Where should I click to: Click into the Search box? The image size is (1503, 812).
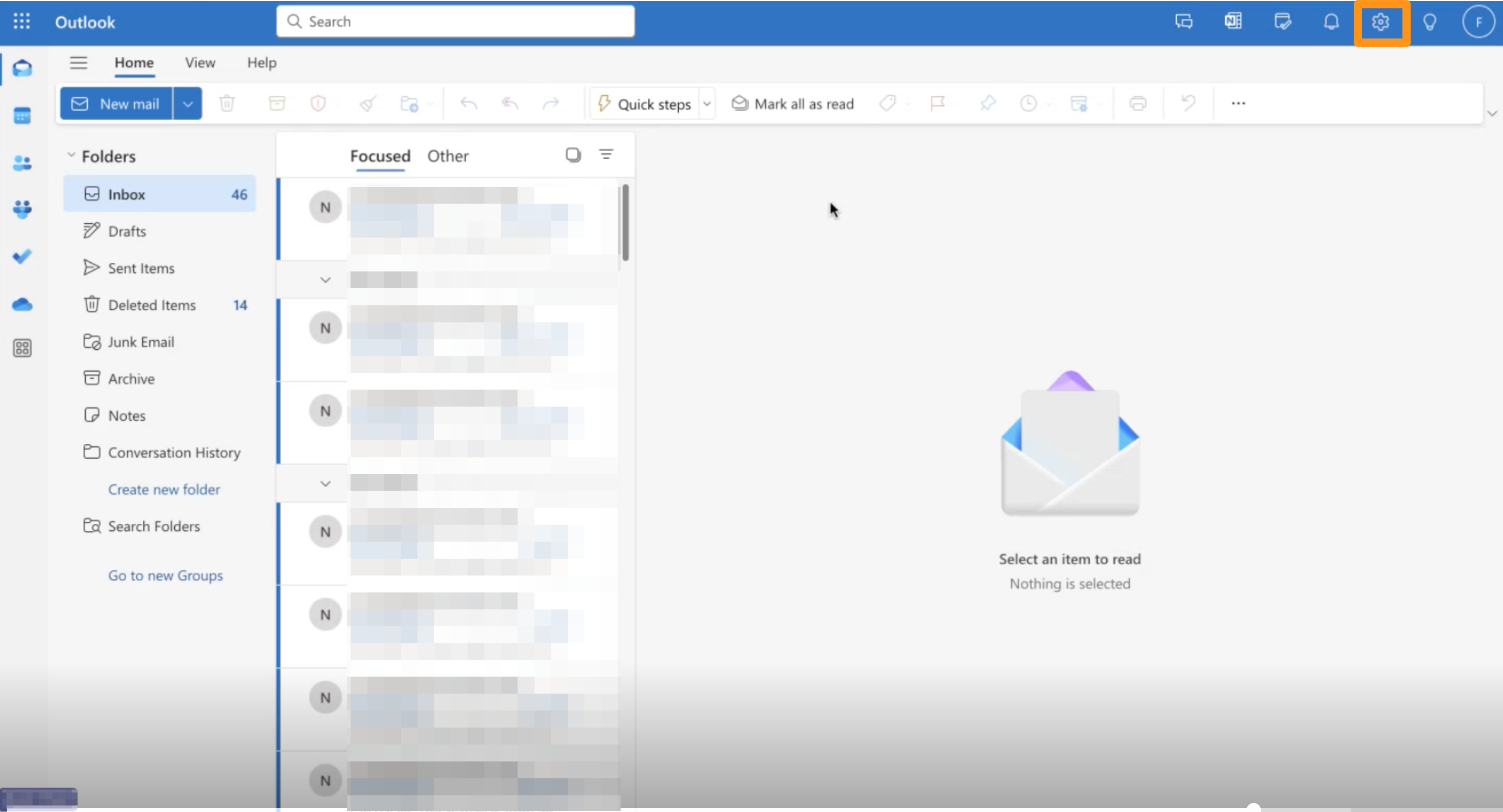(455, 22)
